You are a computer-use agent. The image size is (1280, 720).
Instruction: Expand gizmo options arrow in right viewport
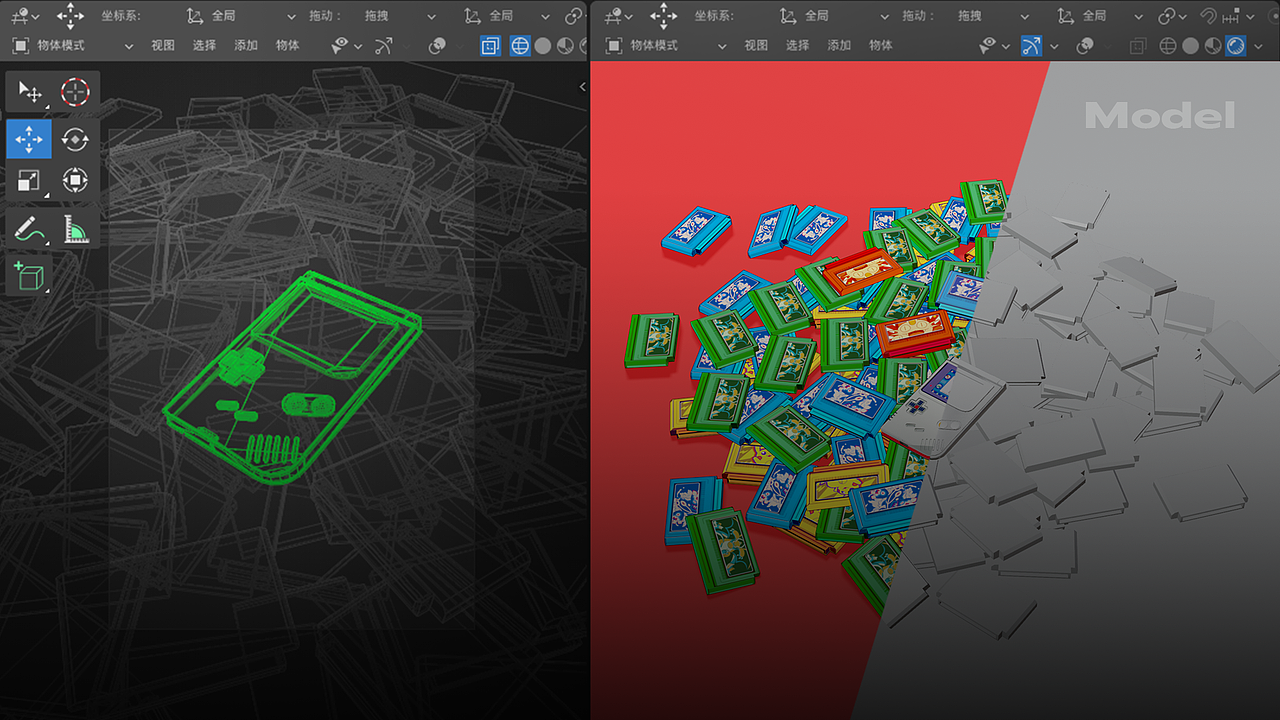[1052, 46]
